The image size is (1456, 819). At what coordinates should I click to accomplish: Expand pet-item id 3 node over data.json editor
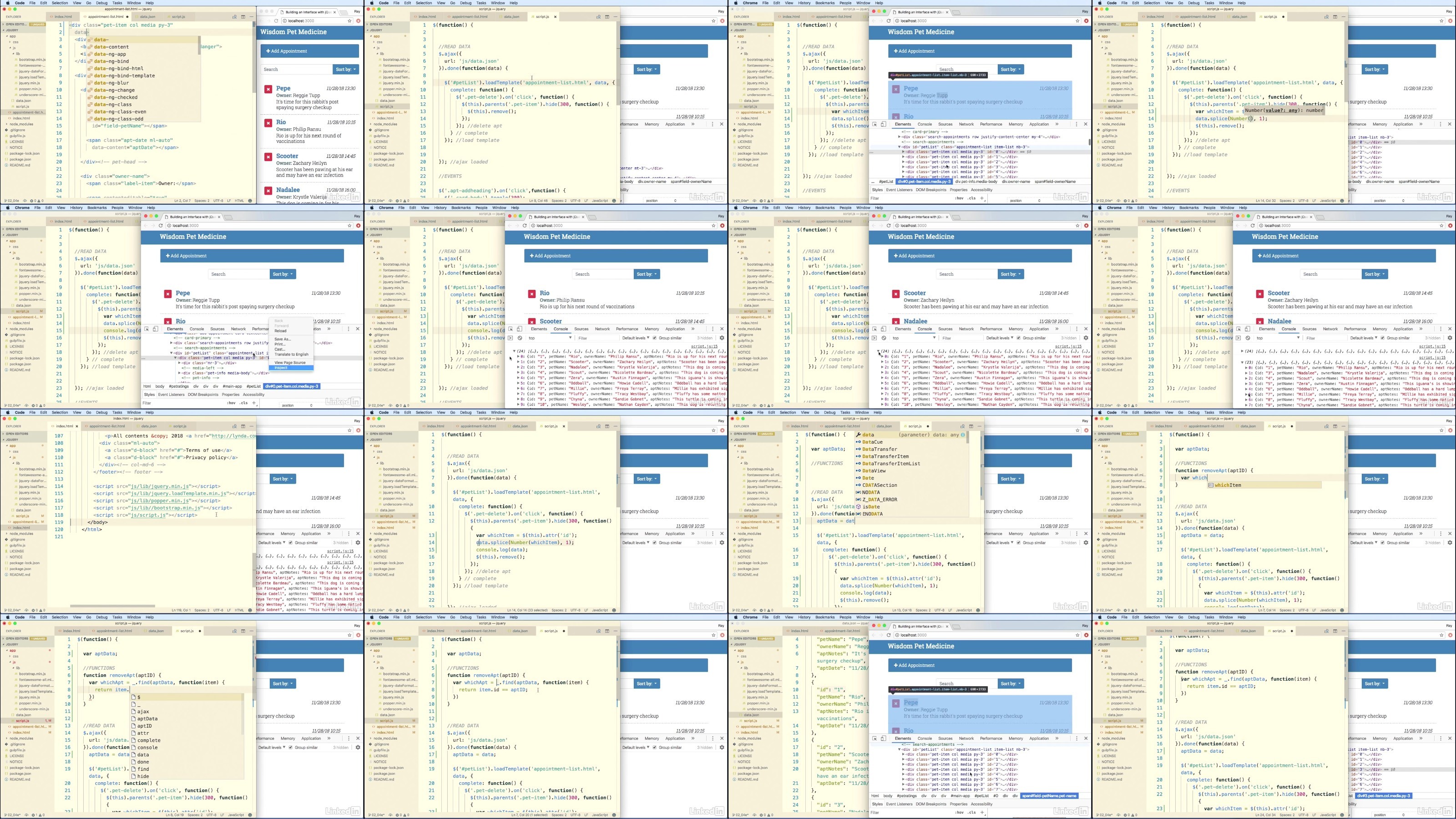click(903, 769)
